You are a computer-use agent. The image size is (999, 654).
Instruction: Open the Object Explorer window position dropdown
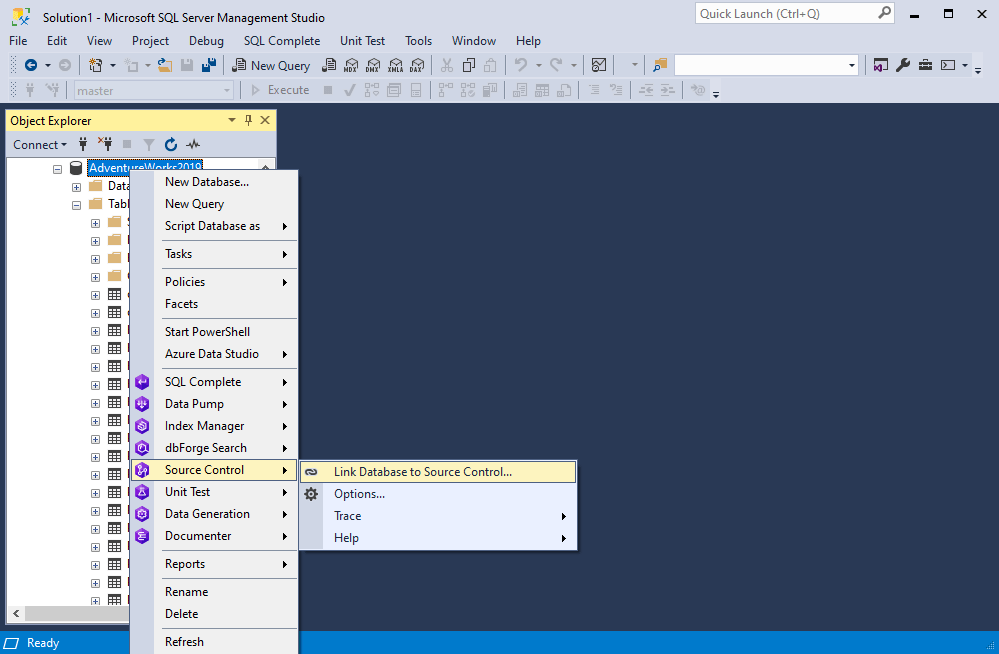pyautogui.click(x=232, y=120)
